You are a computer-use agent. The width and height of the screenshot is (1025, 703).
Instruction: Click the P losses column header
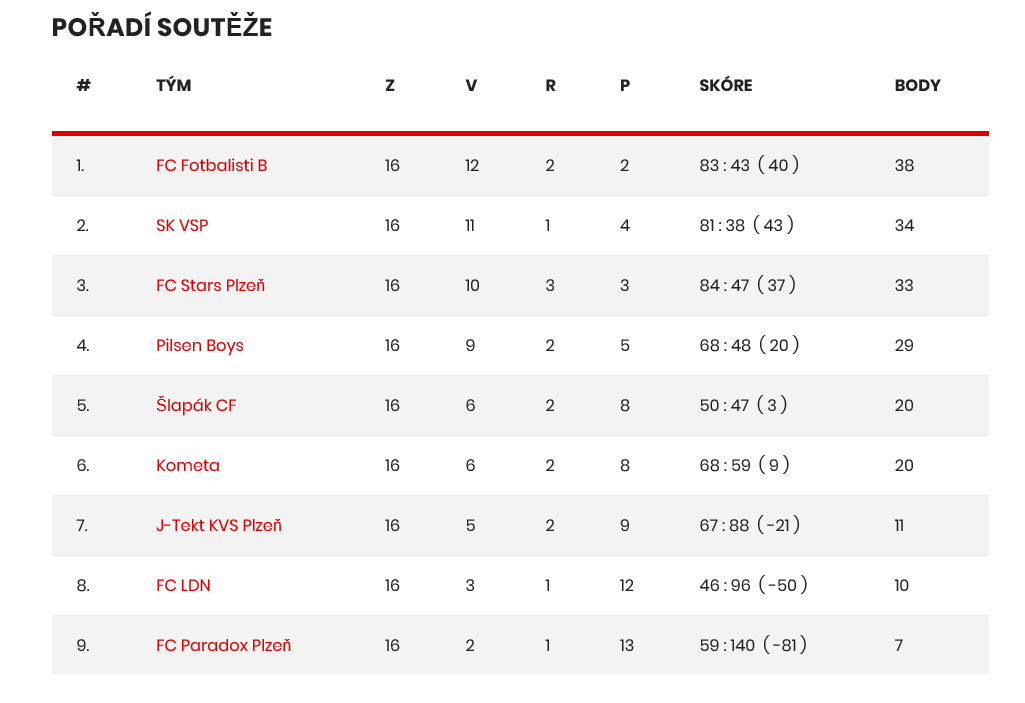(x=625, y=86)
